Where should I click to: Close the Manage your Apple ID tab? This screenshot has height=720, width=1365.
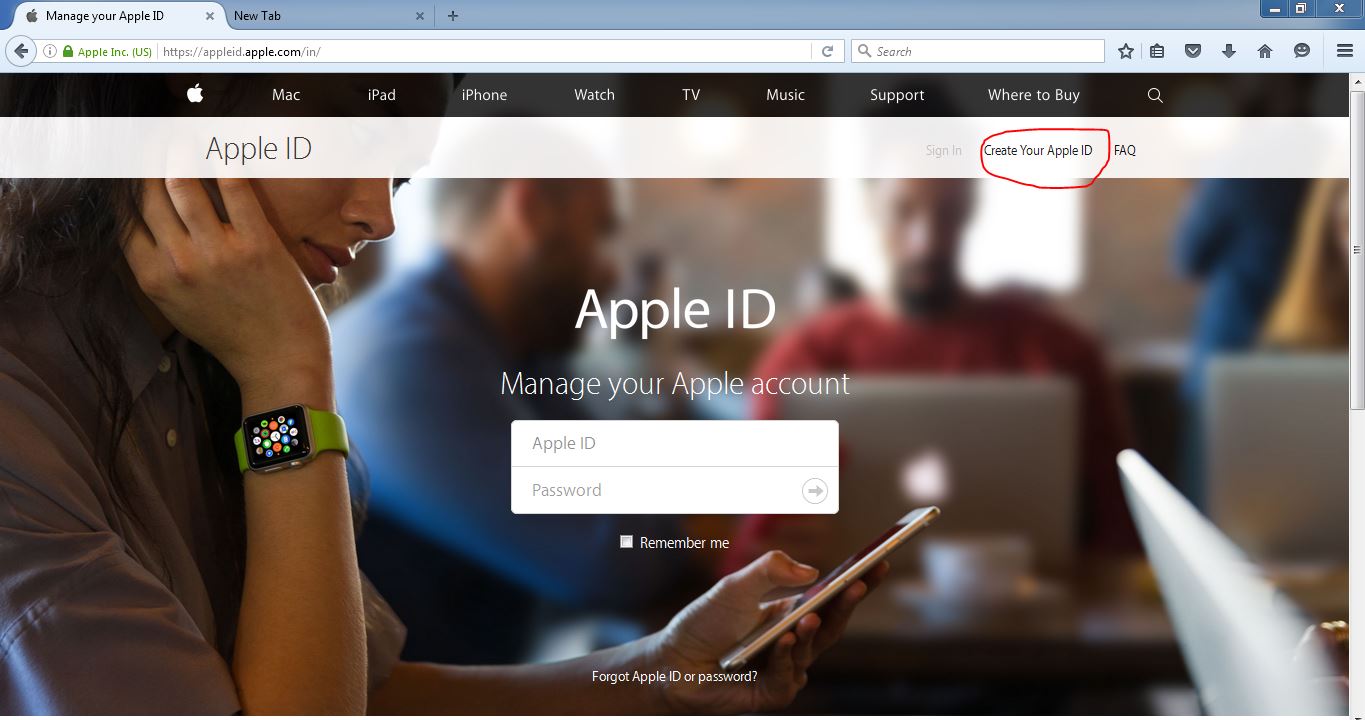coord(210,16)
